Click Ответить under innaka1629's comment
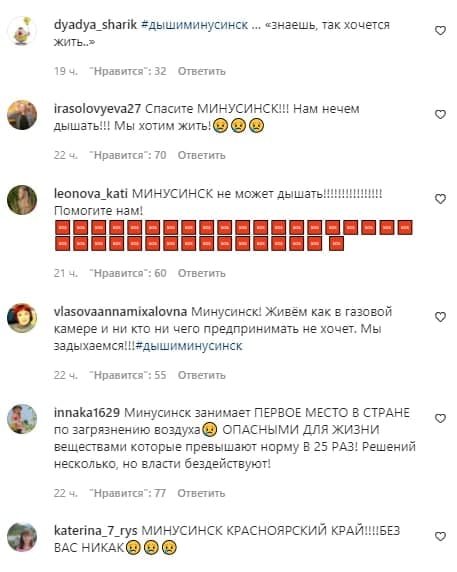457x572 pixels. point(201,493)
